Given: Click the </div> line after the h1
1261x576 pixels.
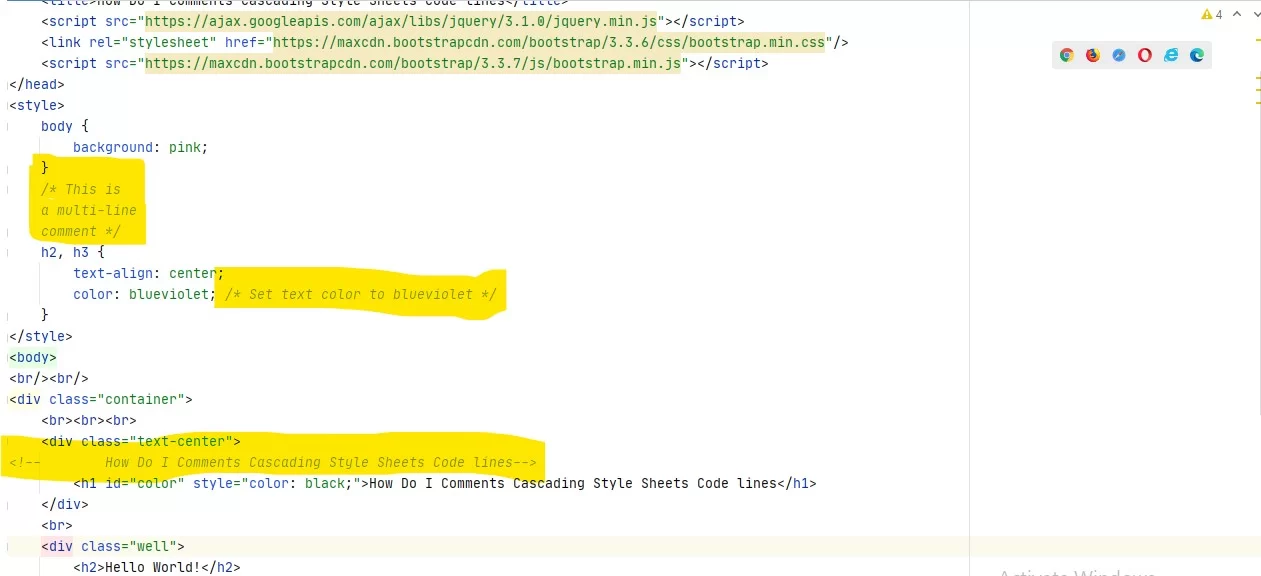Looking at the screenshot, I should (x=65, y=504).
